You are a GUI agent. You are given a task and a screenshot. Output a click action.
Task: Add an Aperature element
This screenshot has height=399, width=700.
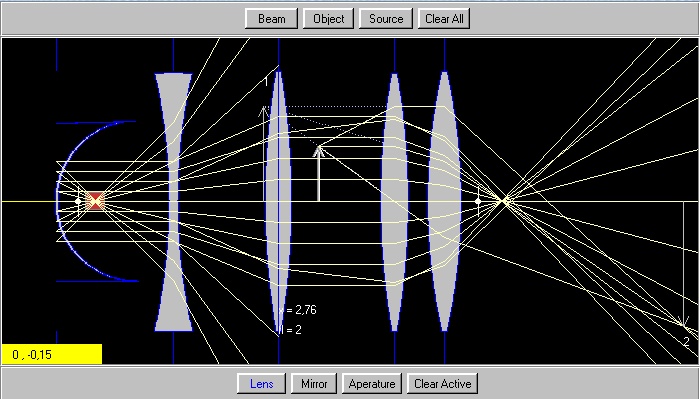point(372,384)
